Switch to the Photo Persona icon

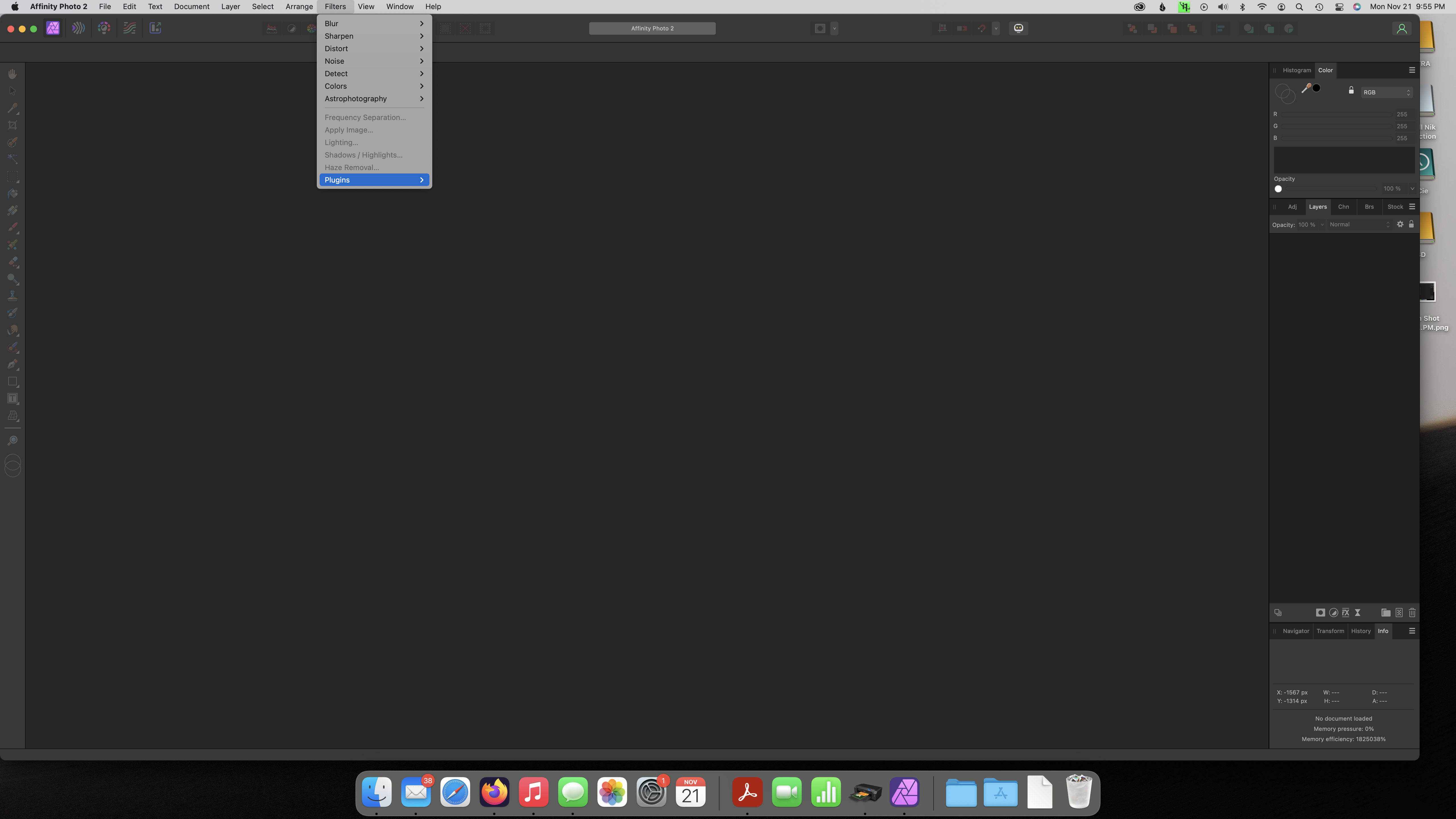coord(53,28)
